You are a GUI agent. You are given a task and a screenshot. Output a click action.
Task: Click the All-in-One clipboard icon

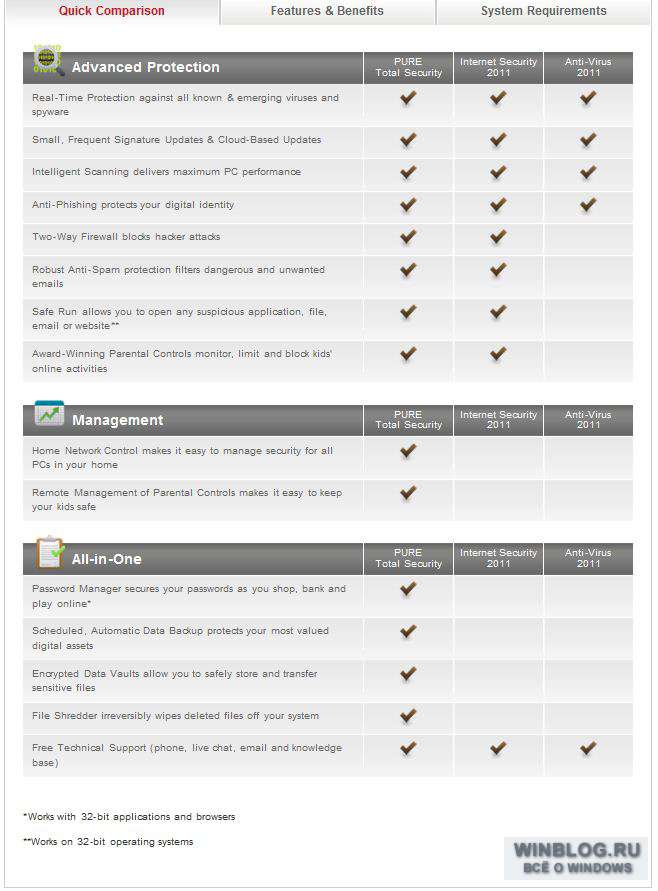coord(50,552)
